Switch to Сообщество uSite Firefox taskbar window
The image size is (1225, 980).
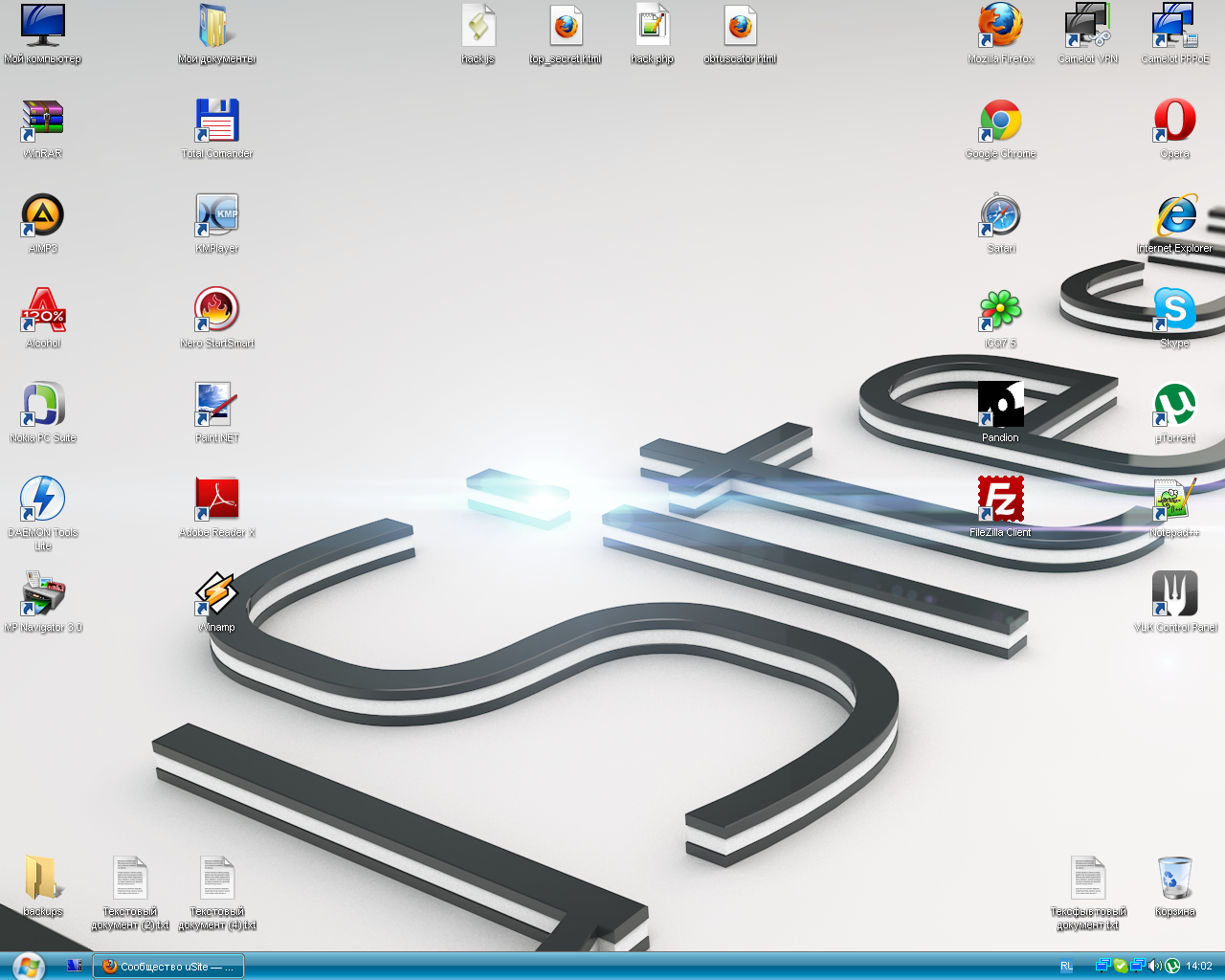[x=168, y=967]
